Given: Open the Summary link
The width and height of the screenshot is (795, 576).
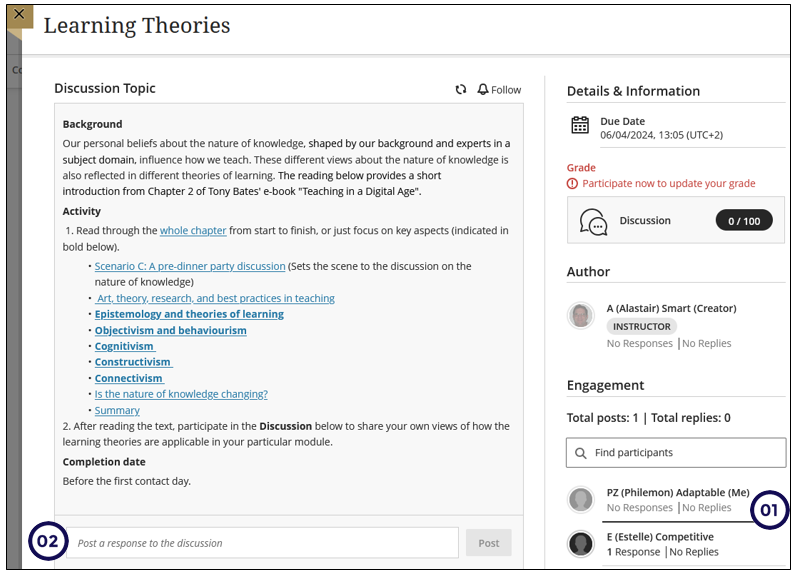Looking at the screenshot, I should [x=117, y=410].
